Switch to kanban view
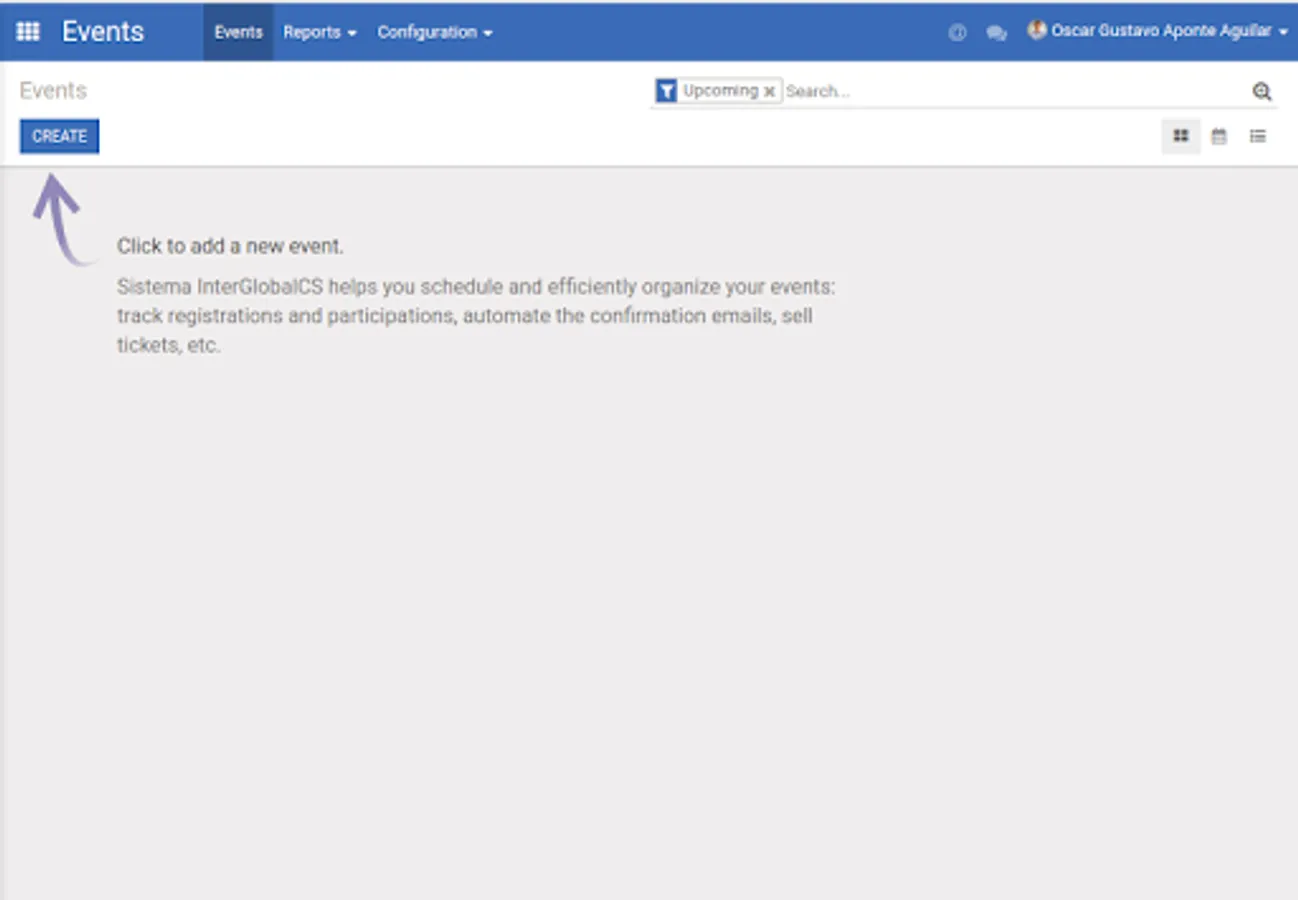Viewport: 1298px width, 900px height. pos(1181,136)
